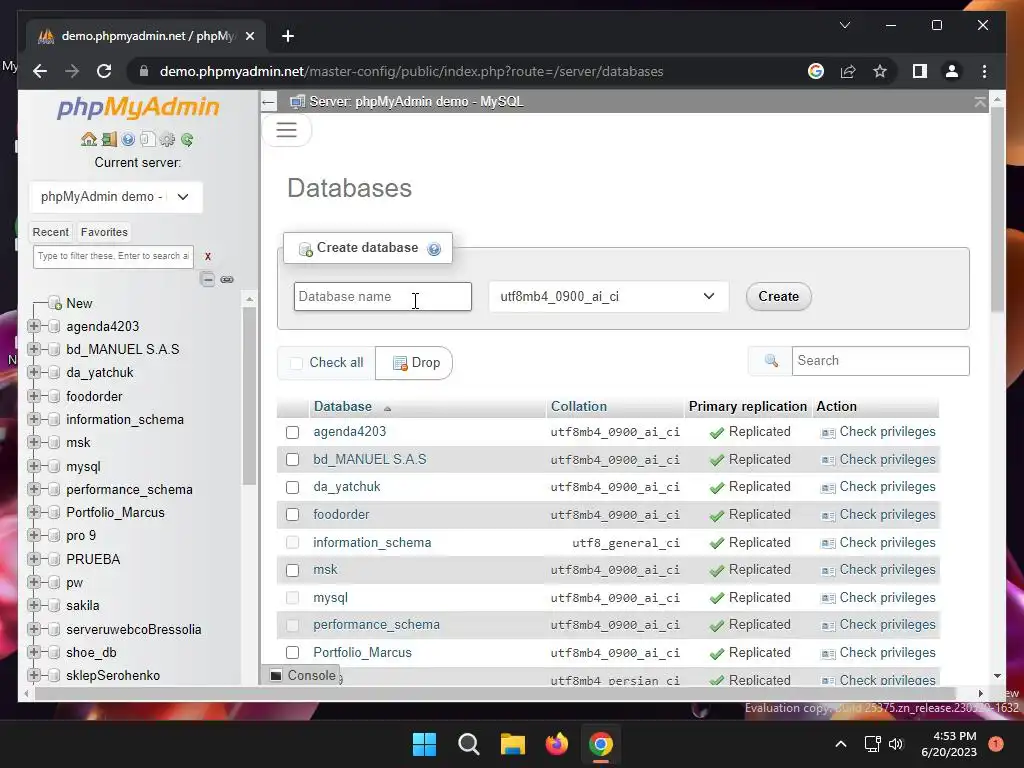Screen dimensions: 1024x768
Task: Click the Drop button
Action: point(414,362)
